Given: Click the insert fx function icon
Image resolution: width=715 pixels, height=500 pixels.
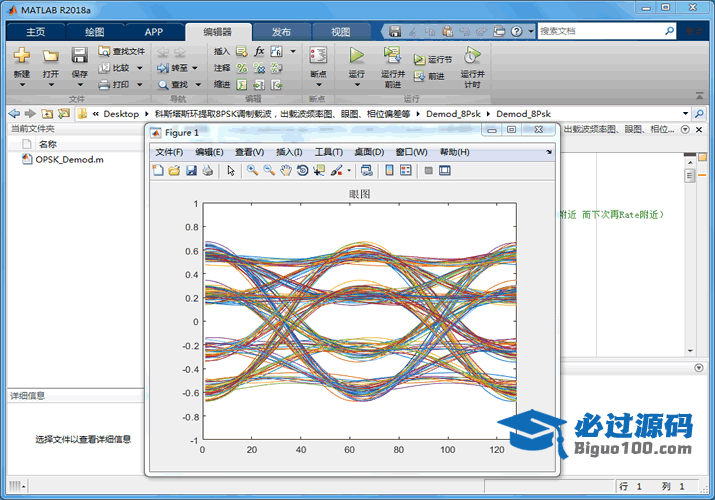Looking at the screenshot, I should pyautogui.click(x=259, y=51).
